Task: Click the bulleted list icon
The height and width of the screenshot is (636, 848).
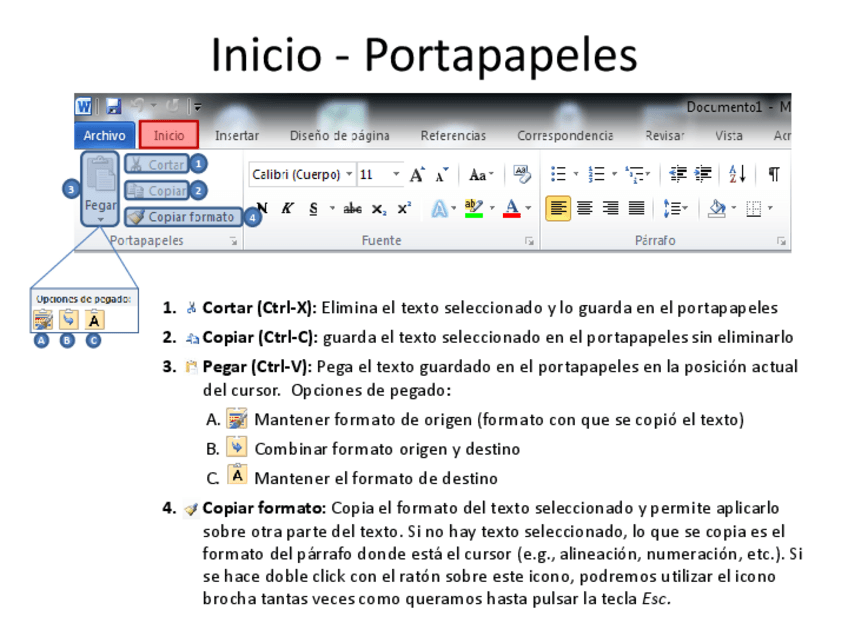Action: pos(559,174)
